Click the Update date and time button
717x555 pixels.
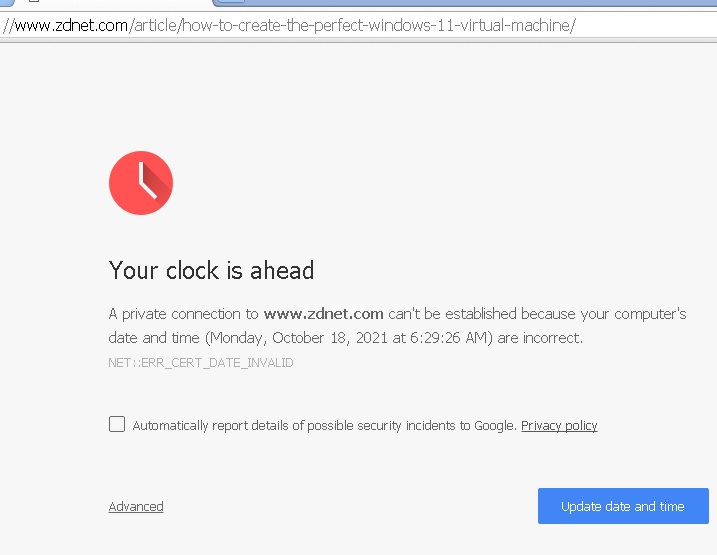[623, 506]
